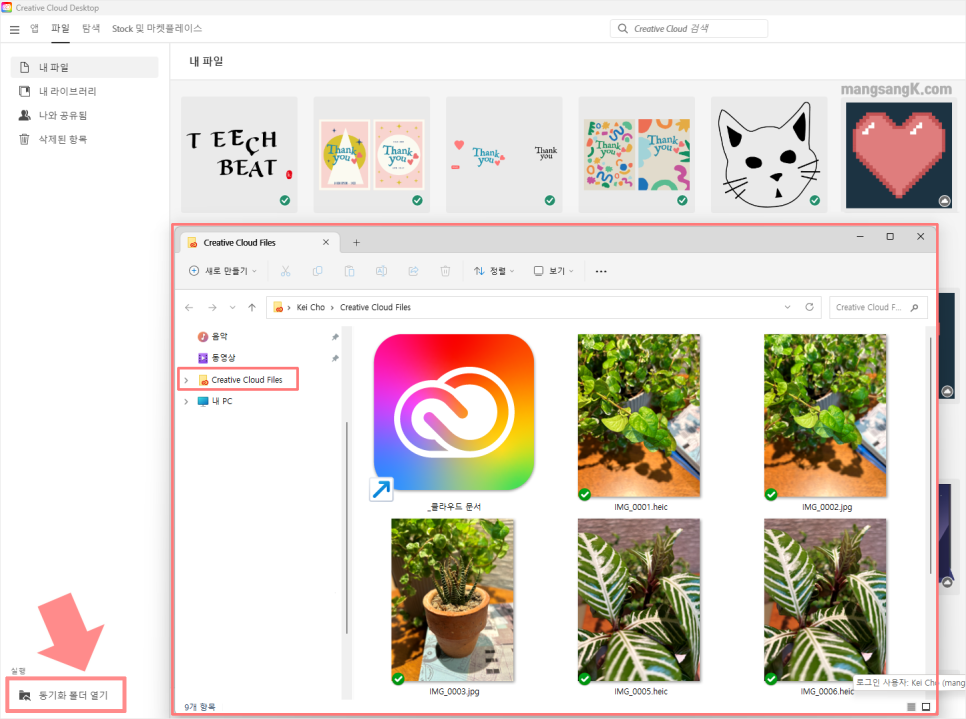Open recent locations chevron in Explorer

click(232, 307)
